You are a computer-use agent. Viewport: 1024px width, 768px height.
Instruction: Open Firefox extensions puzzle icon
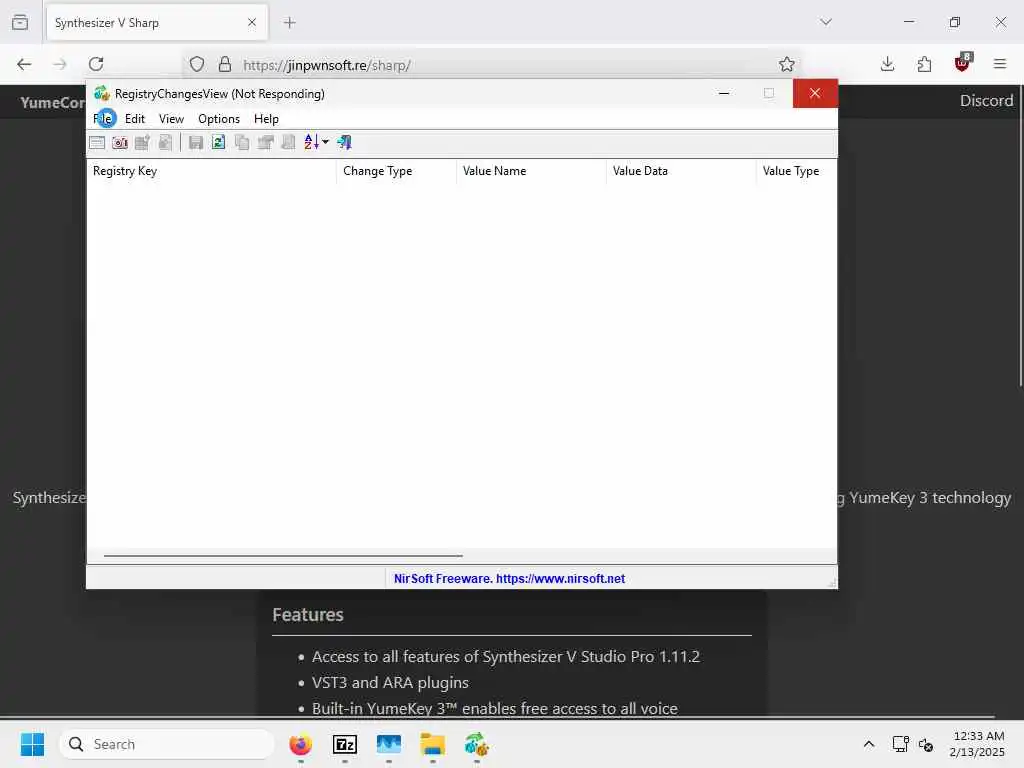click(x=924, y=64)
